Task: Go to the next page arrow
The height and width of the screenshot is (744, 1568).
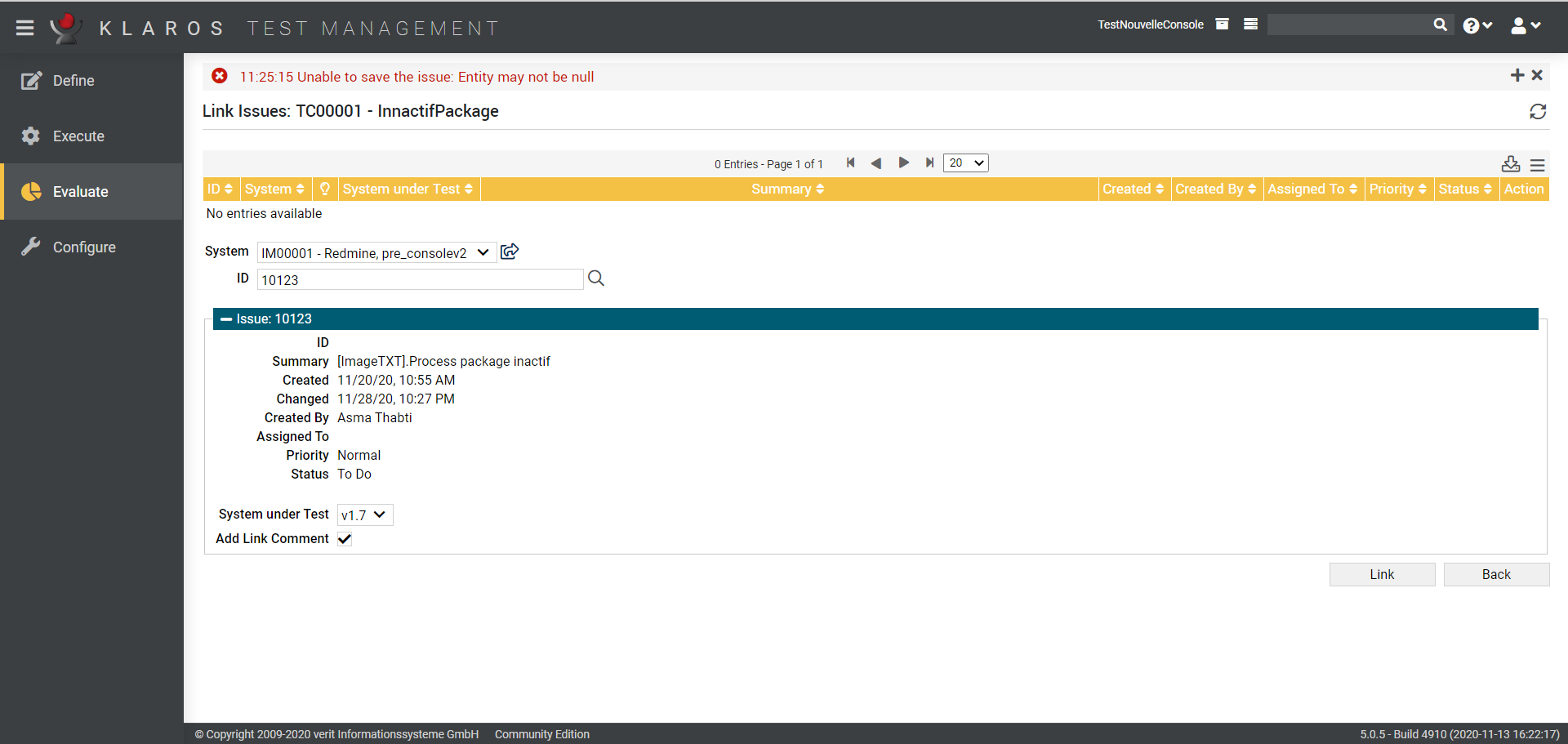Action: click(x=903, y=163)
